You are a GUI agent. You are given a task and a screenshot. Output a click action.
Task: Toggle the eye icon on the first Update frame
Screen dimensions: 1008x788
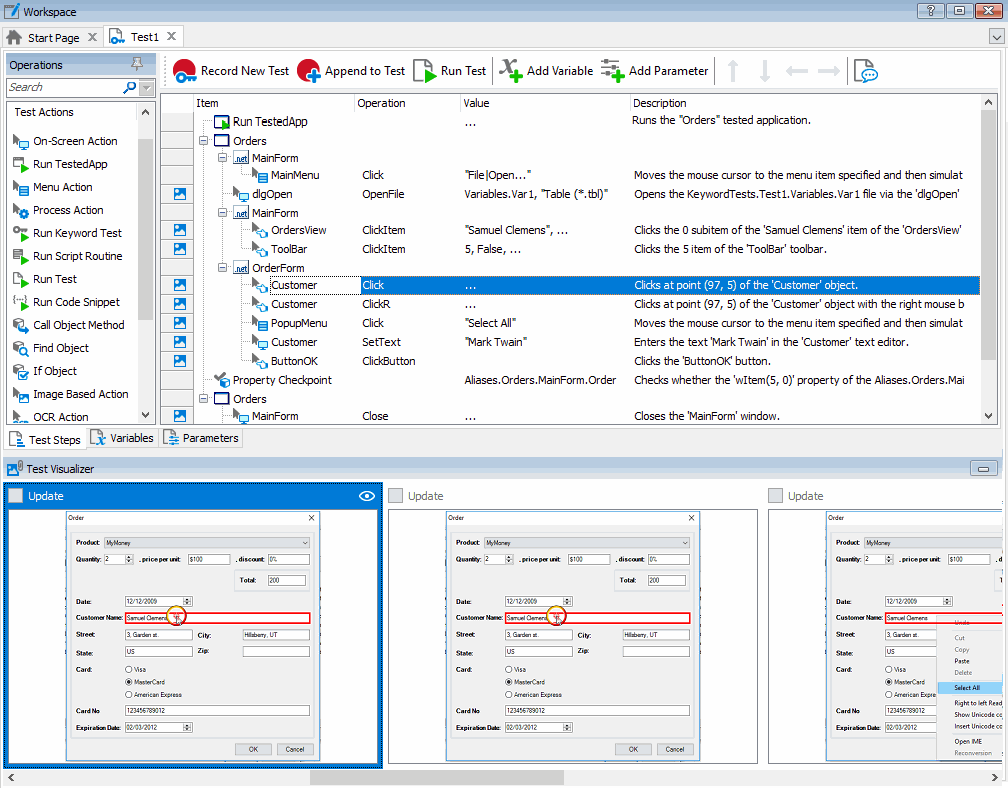tap(367, 496)
